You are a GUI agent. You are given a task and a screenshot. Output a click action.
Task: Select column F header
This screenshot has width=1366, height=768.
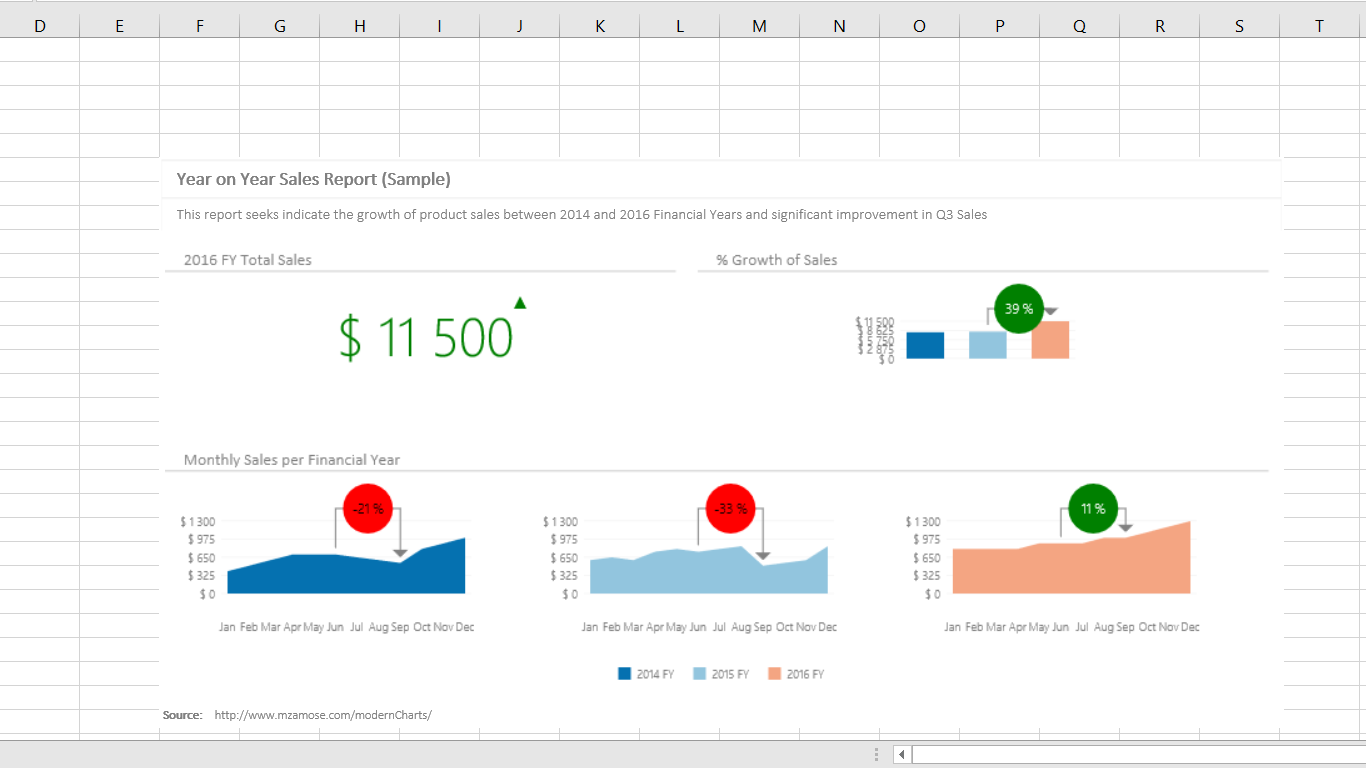(x=200, y=27)
